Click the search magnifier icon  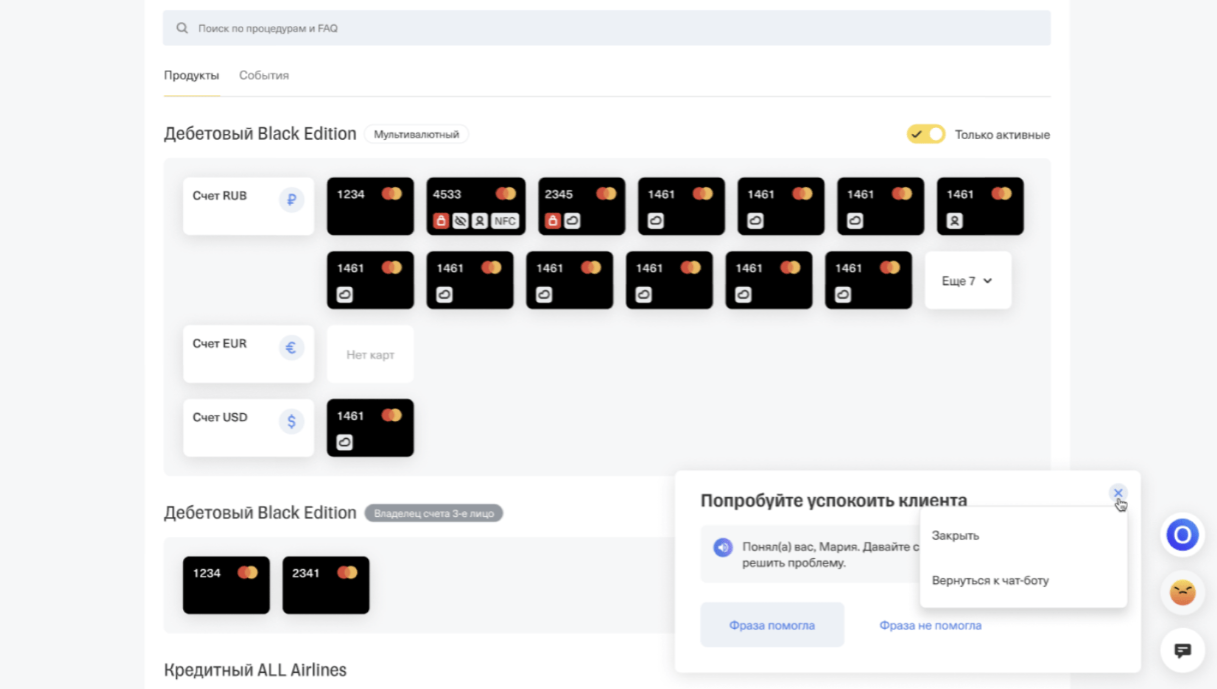182,29
